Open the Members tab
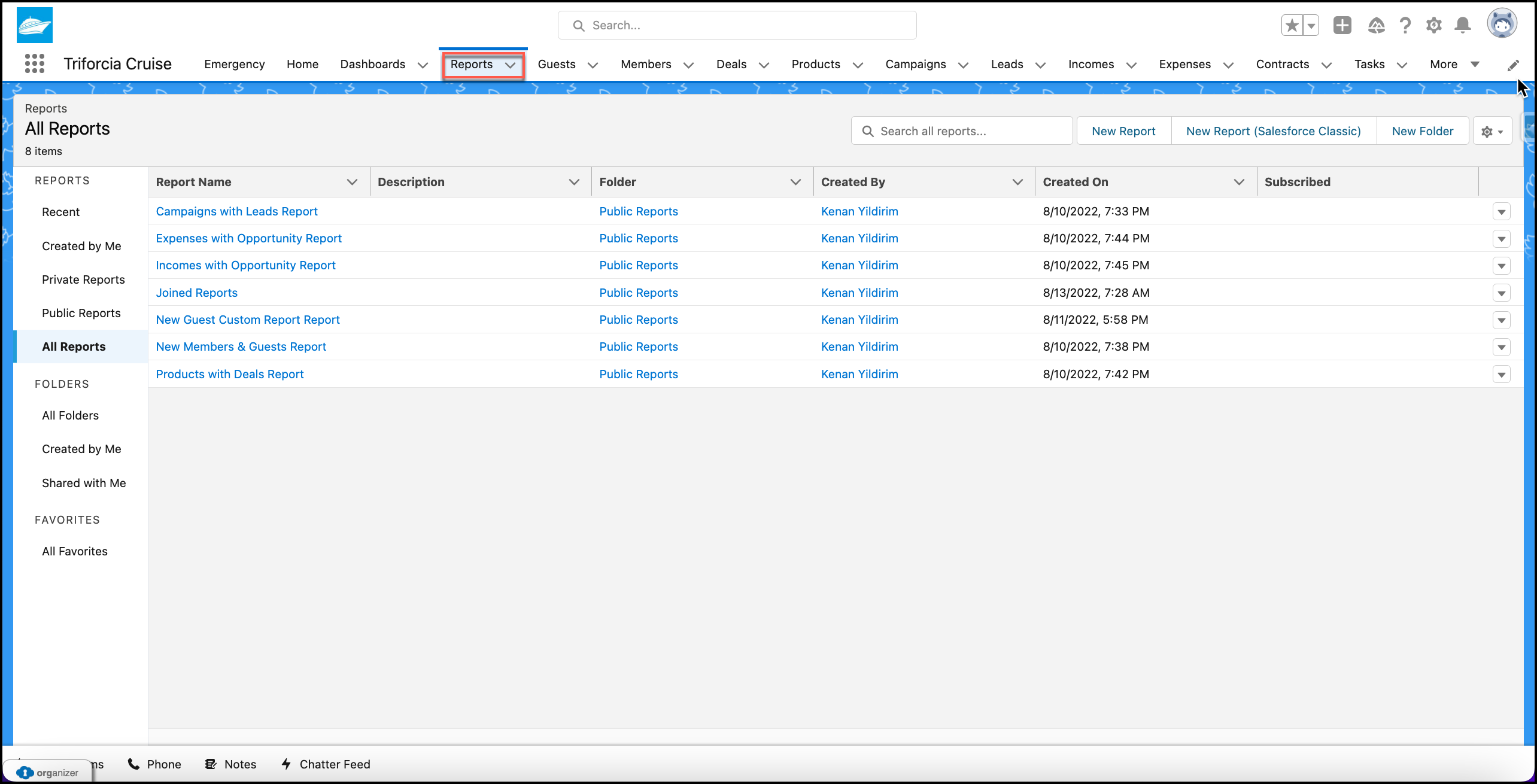This screenshot has width=1537, height=784. [x=646, y=64]
